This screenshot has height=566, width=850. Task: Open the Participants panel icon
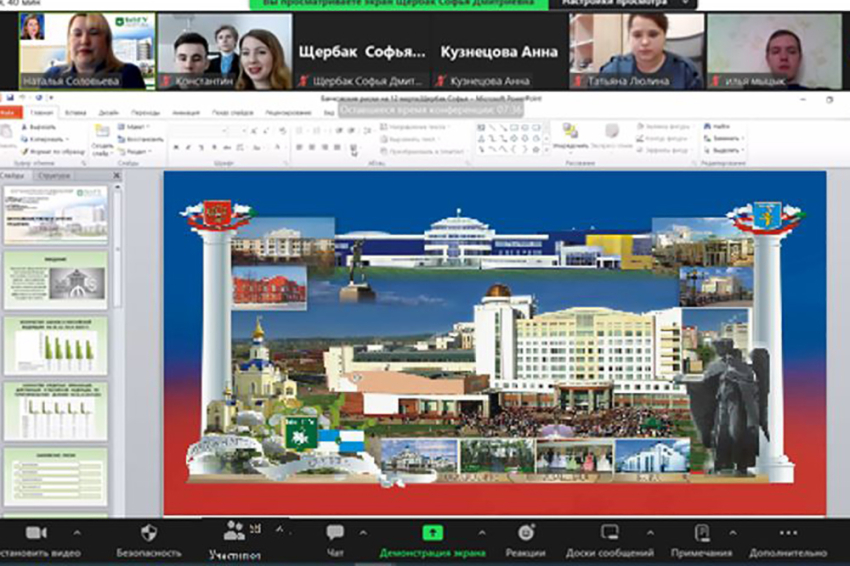(x=235, y=531)
